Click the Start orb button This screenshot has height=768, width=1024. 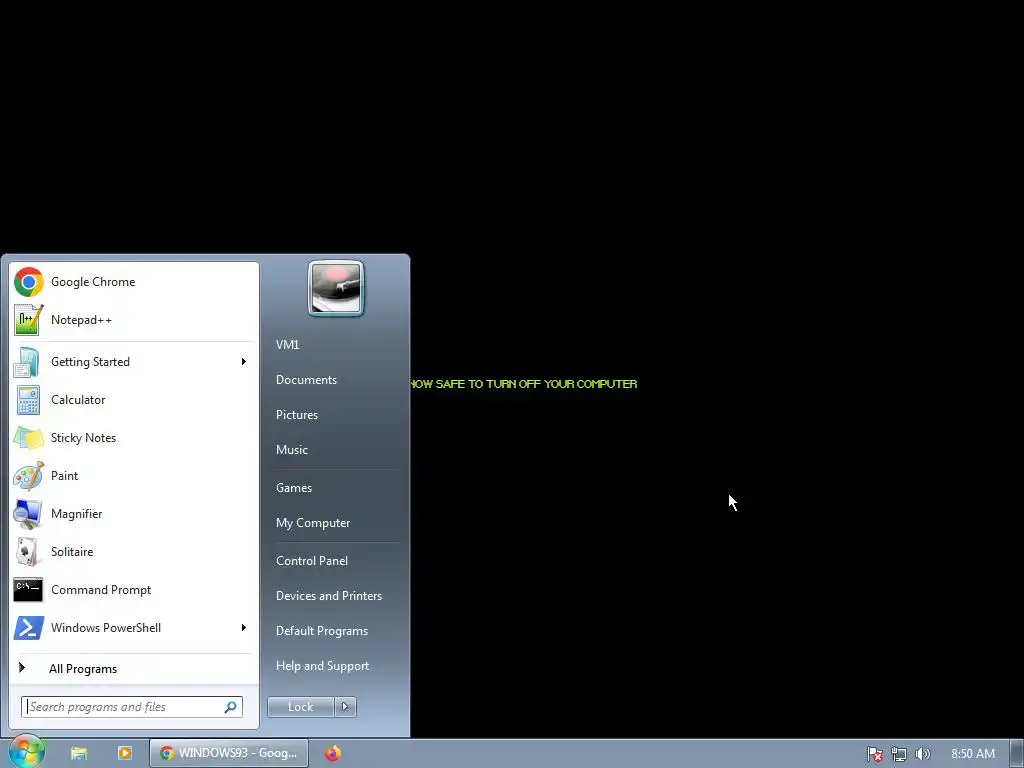pyautogui.click(x=26, y=752)
